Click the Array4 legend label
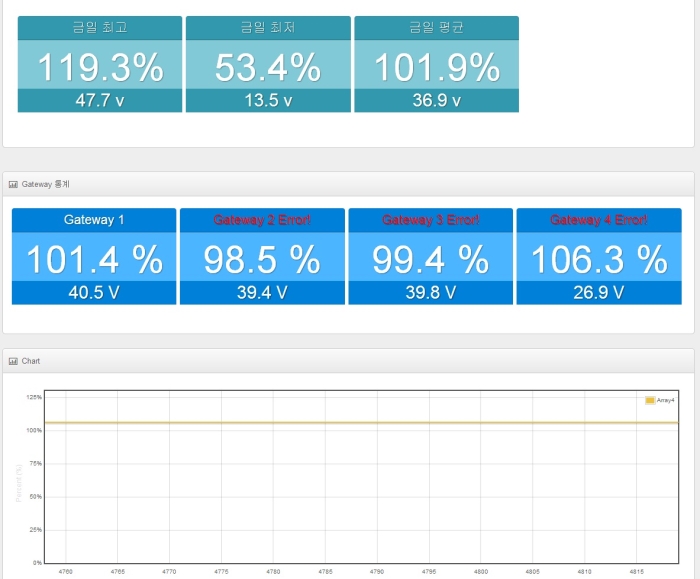Screen dimensions: 700x579 pyautogui.click(x=665, y=400)
